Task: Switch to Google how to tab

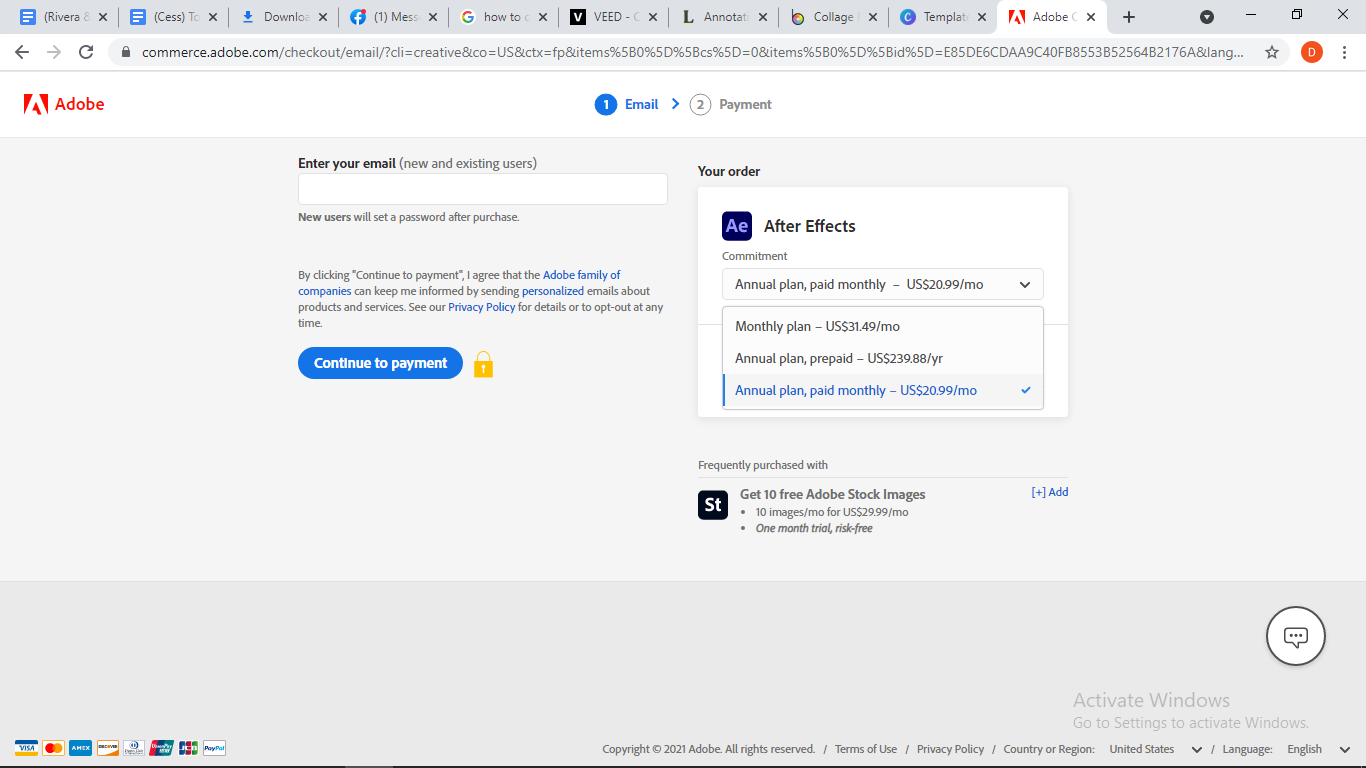Action: (502, 17)
